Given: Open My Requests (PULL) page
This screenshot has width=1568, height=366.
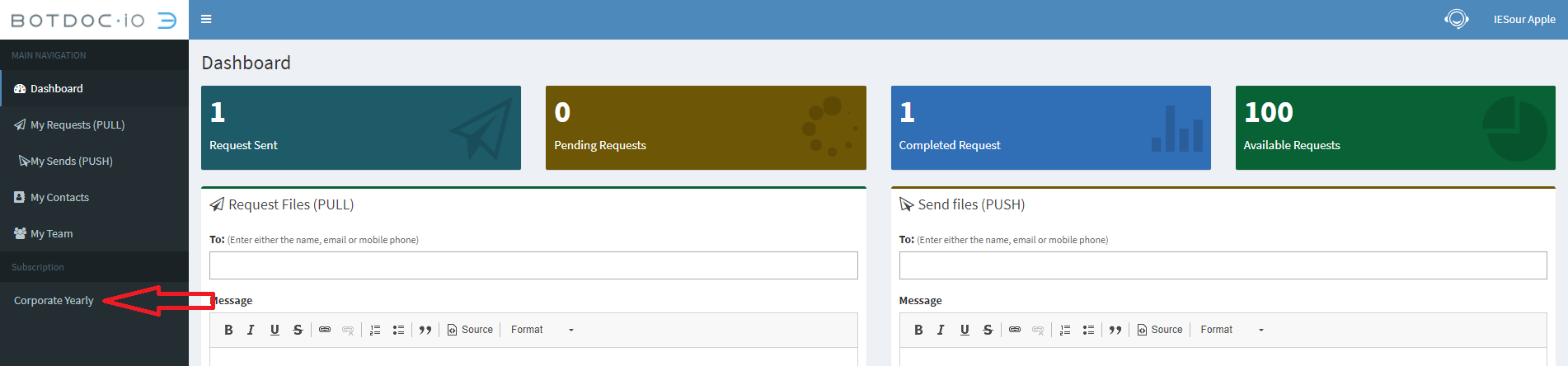Looking at the screenshot, I should [94, 124].
